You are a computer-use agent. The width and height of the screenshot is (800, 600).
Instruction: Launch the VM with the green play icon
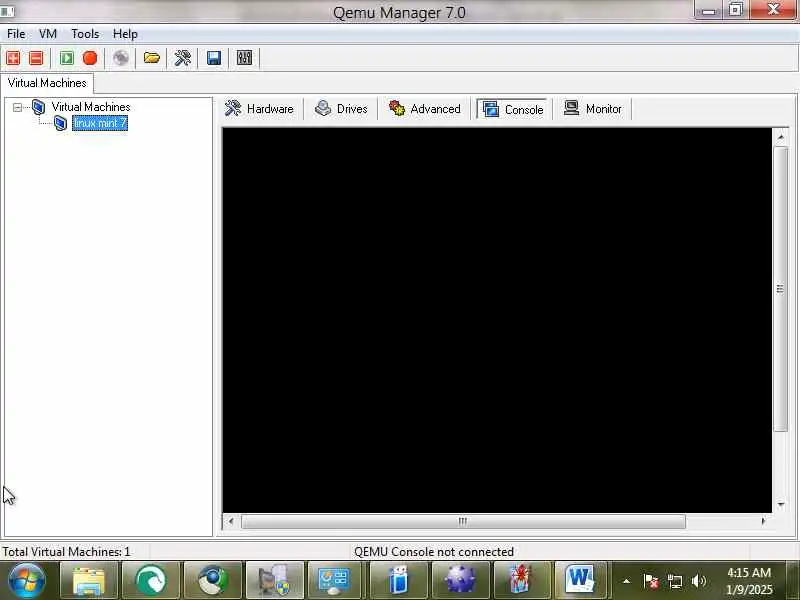67,58
